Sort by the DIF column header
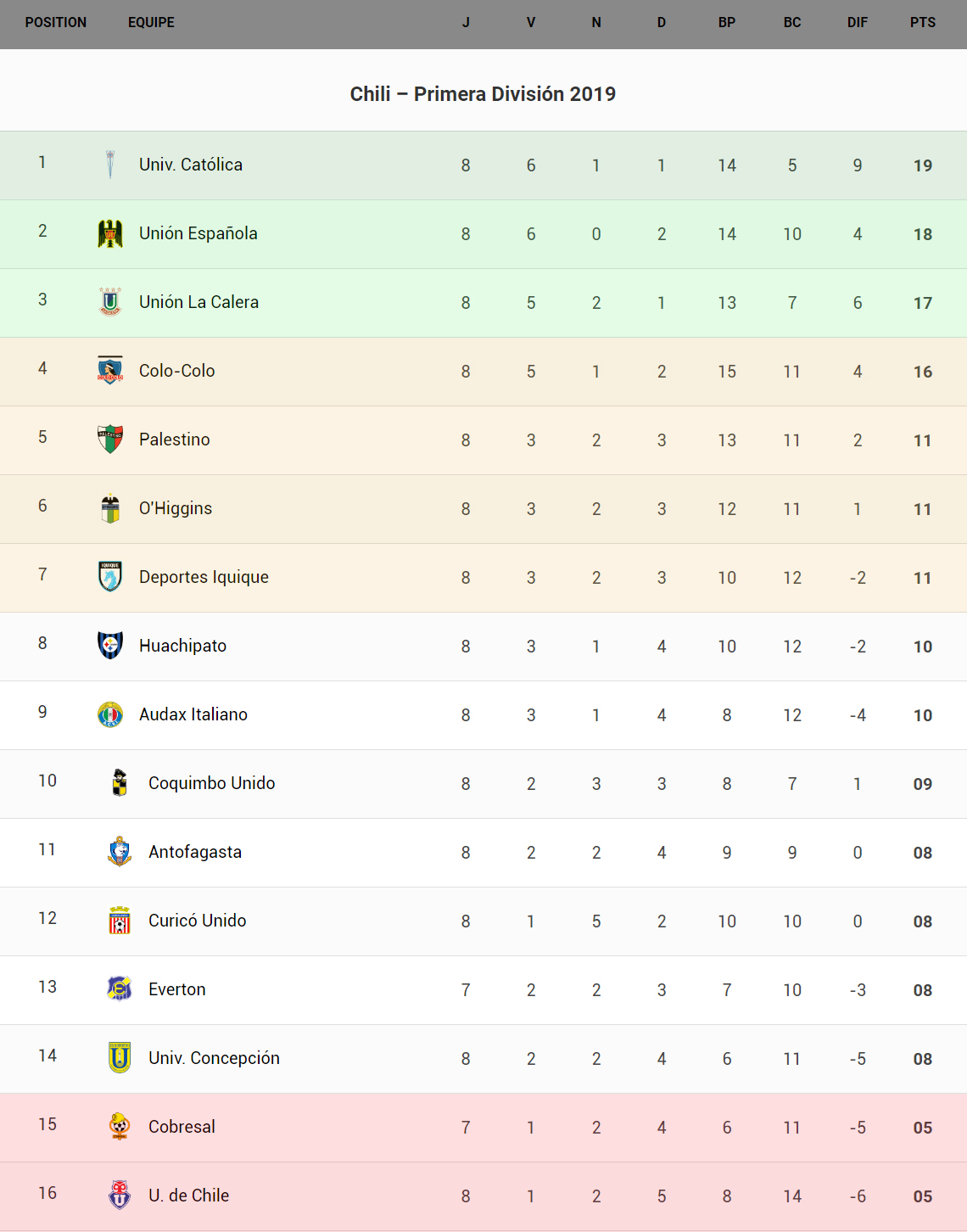The width and height of the screenshot is (967, 1232). 858,23
